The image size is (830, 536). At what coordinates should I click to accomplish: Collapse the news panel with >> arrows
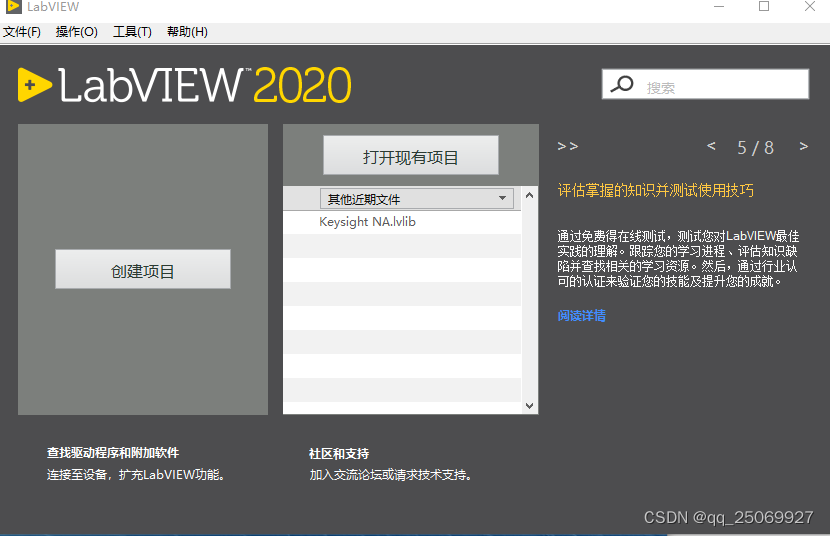click(567, 146)
